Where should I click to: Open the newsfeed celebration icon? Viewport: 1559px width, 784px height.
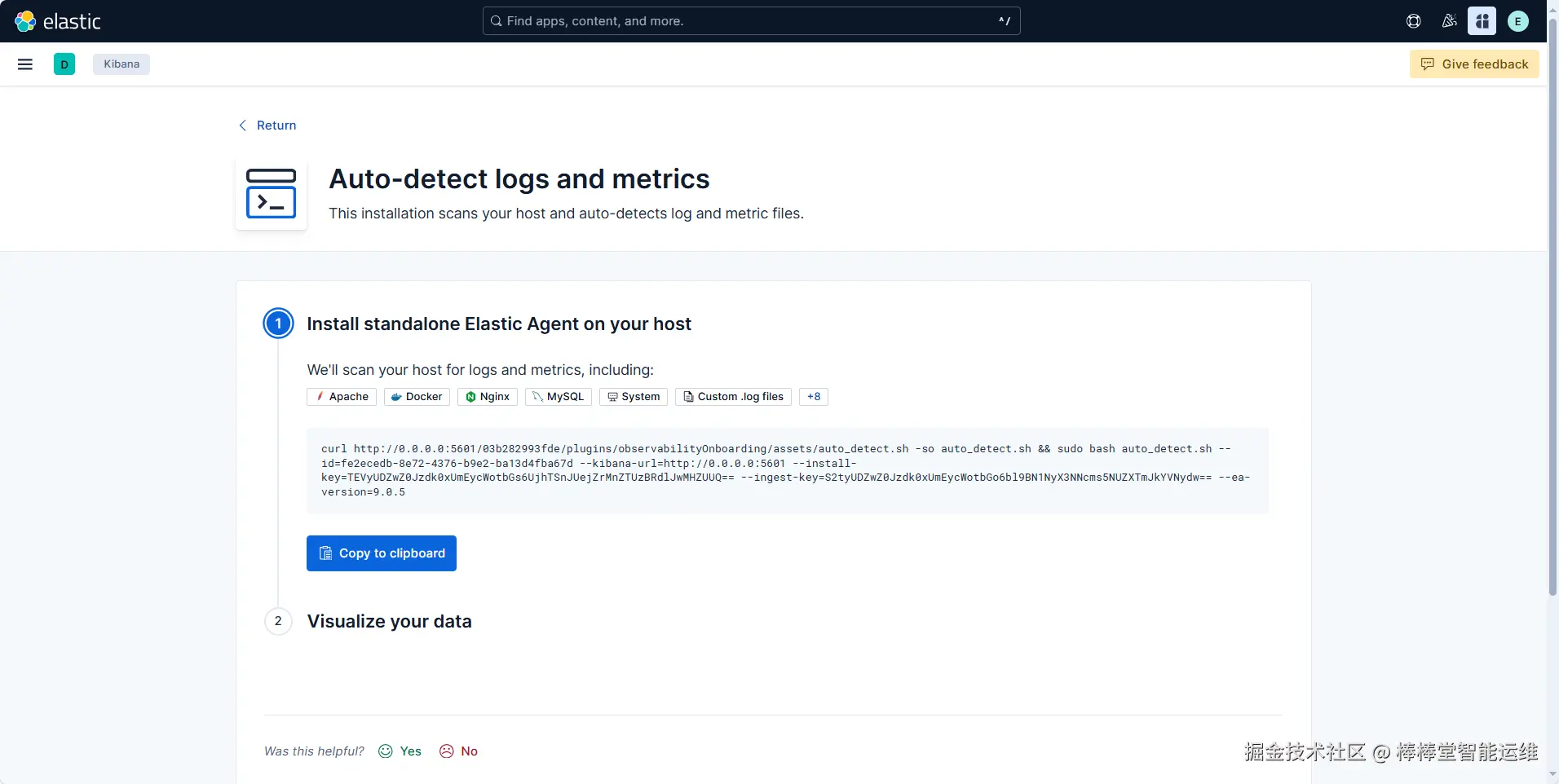click(x=1449, y=21)
